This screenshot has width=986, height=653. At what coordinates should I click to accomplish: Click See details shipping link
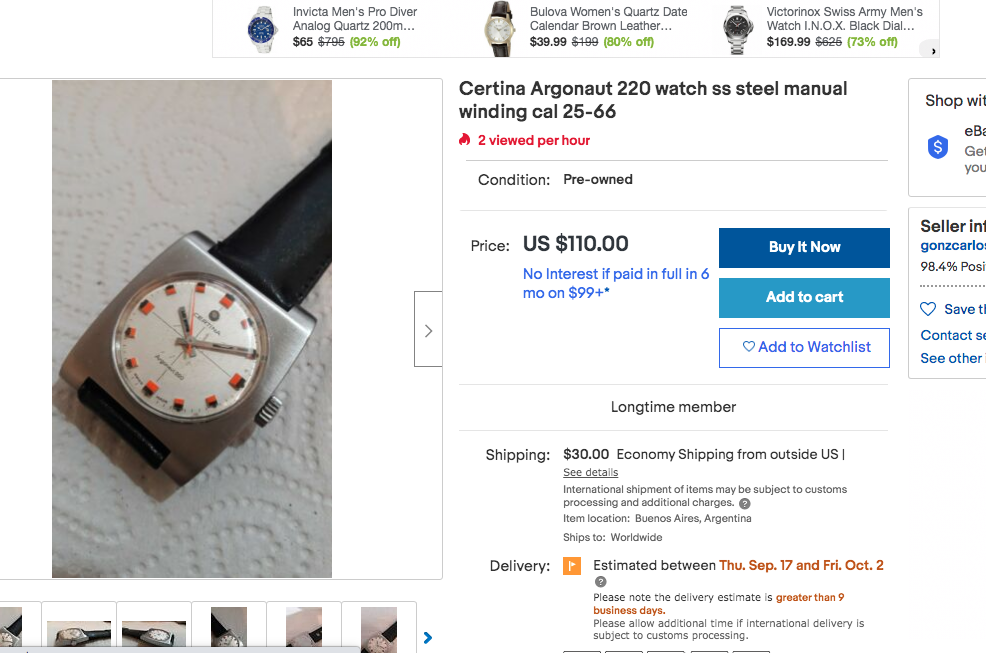(590, 472)
